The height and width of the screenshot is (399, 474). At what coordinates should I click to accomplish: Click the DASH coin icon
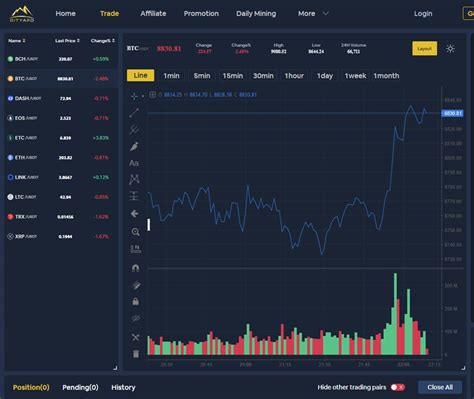10,98
